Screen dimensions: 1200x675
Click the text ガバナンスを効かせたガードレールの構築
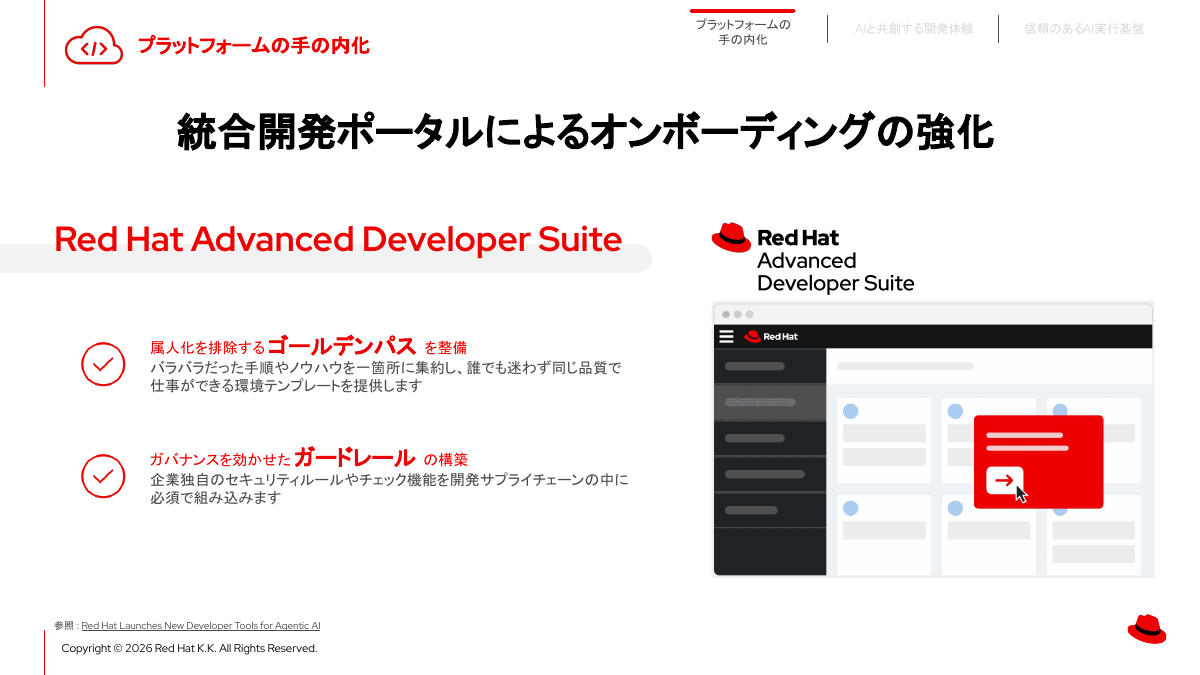pyautogui.click(x=309, y=458)
